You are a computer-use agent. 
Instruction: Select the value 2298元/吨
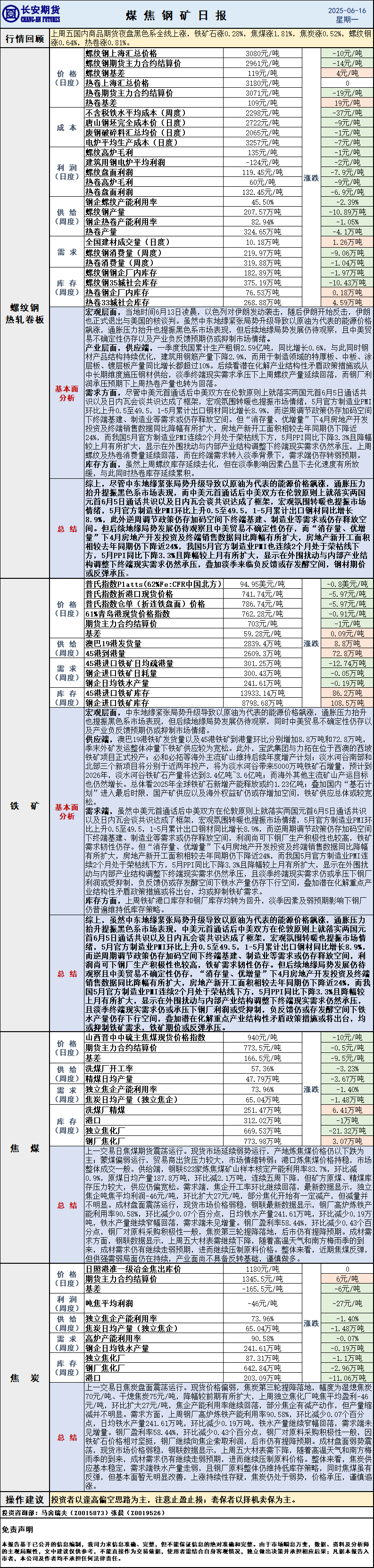tap(262, 113)
